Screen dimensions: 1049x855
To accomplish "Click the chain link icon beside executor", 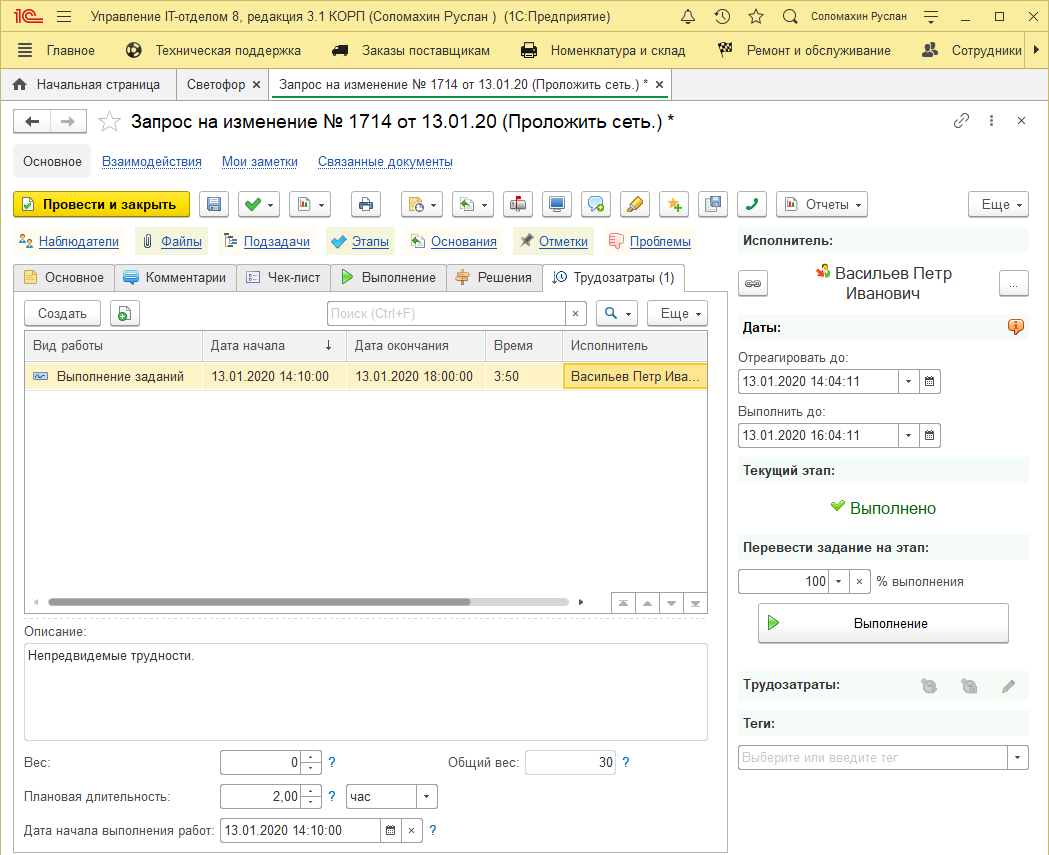I will pos(752,284).
